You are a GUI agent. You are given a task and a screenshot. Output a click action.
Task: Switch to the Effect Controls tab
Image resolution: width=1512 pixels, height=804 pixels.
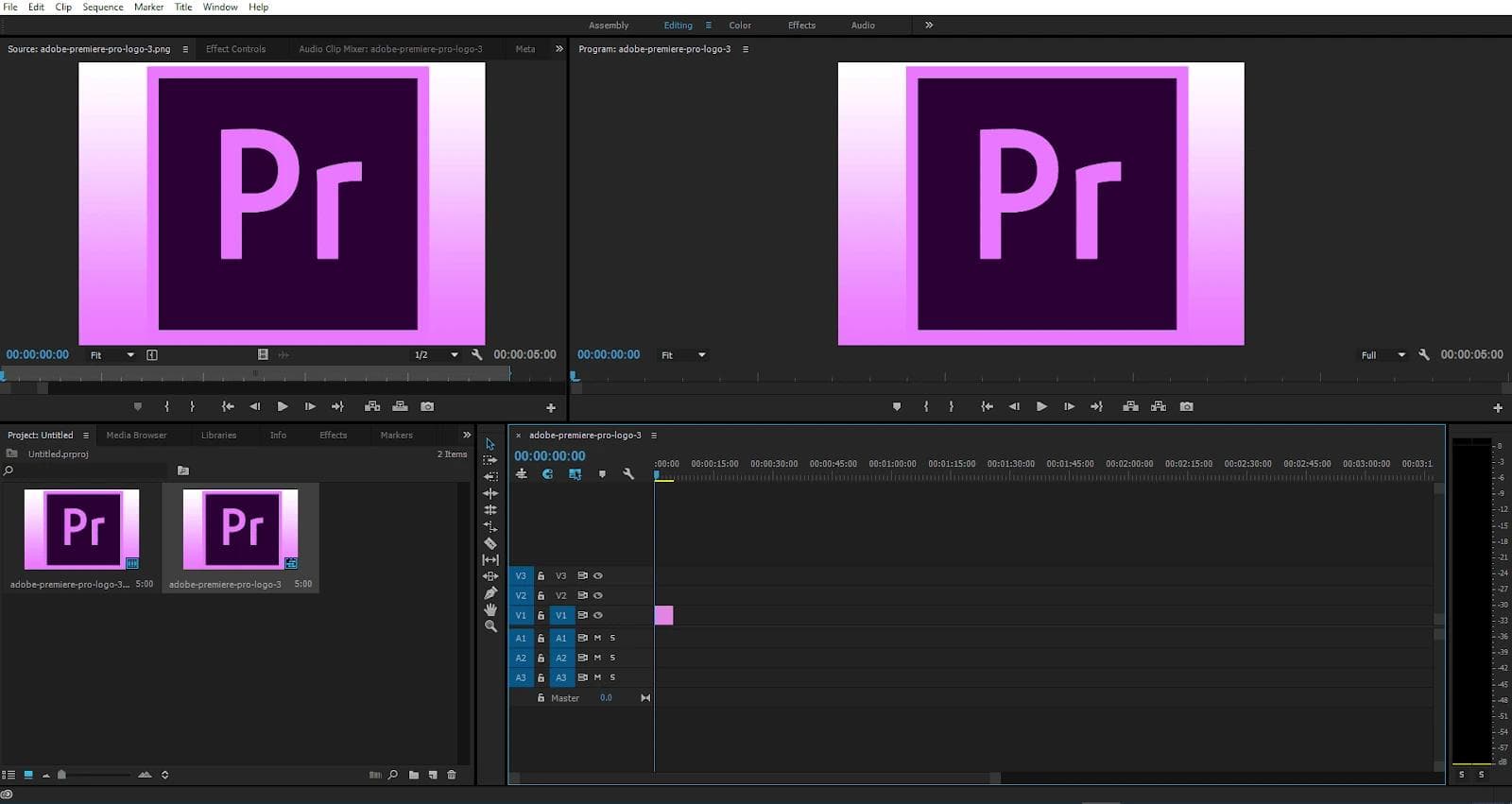click(x=235, y=49)
